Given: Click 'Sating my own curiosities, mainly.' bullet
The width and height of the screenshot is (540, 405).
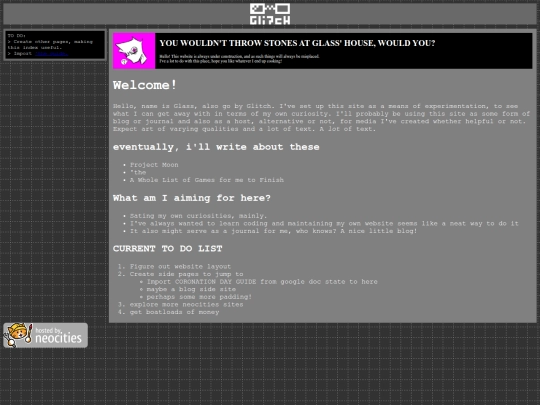Looking at the screenshot, I should pos(198,216).
